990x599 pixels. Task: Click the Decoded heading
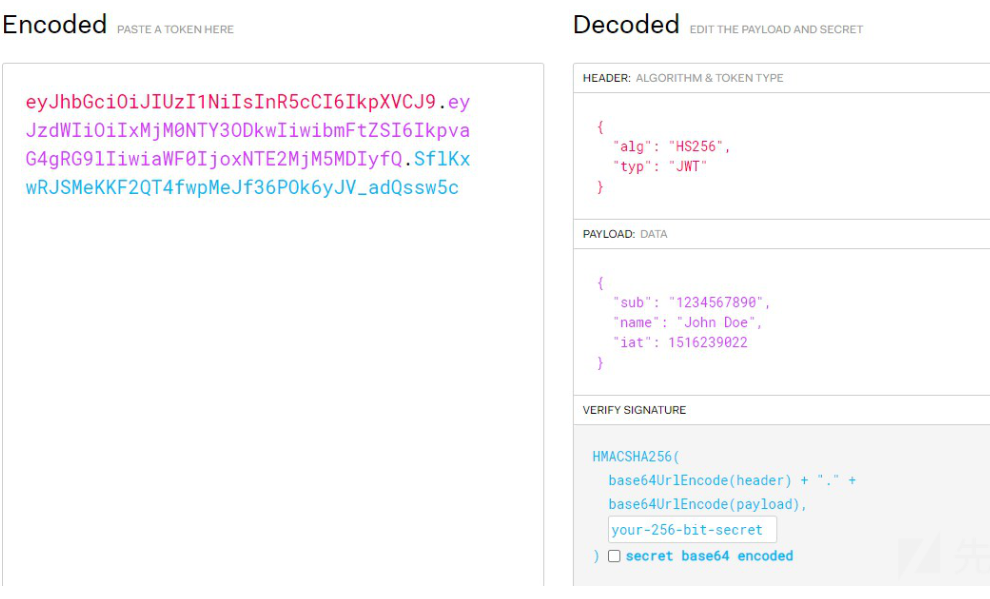coord(626,25)
